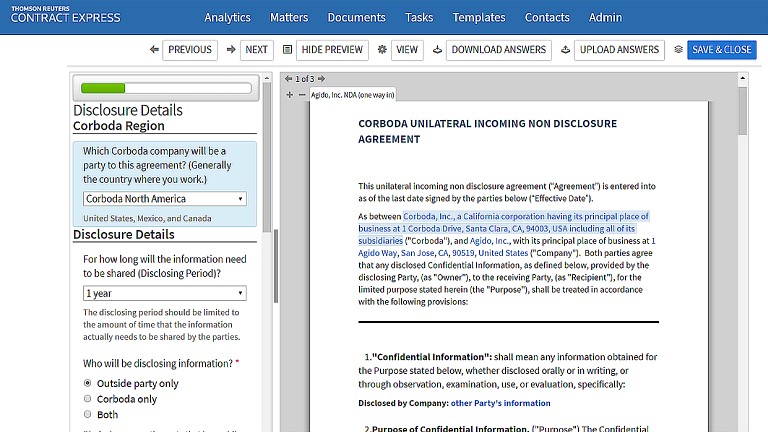Viewport: 768px width, 432px height.
Task: Zoom in preview with plus icon
Action: click(x=289, y=95)
